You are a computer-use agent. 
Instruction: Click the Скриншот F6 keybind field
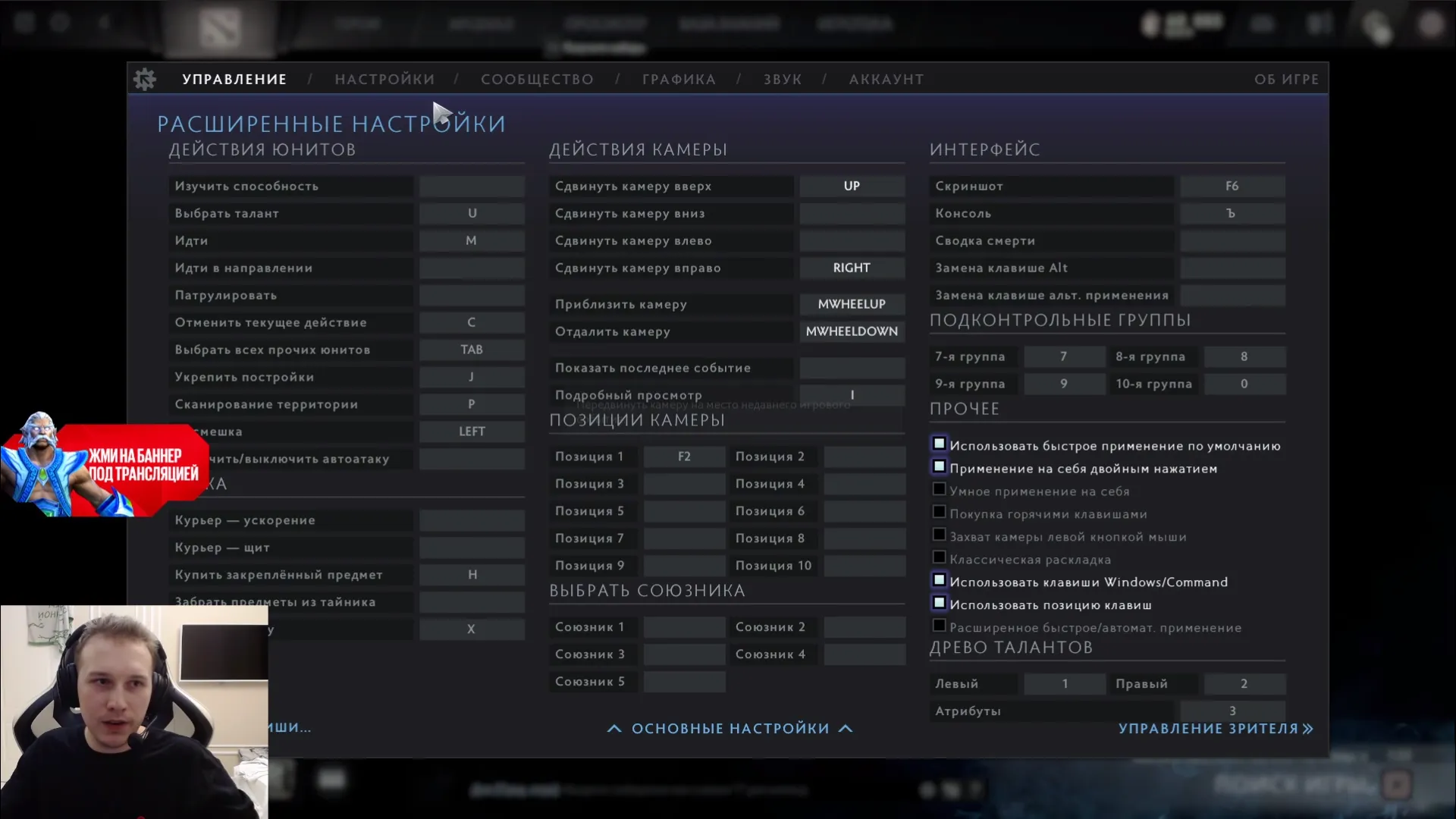1232,186
